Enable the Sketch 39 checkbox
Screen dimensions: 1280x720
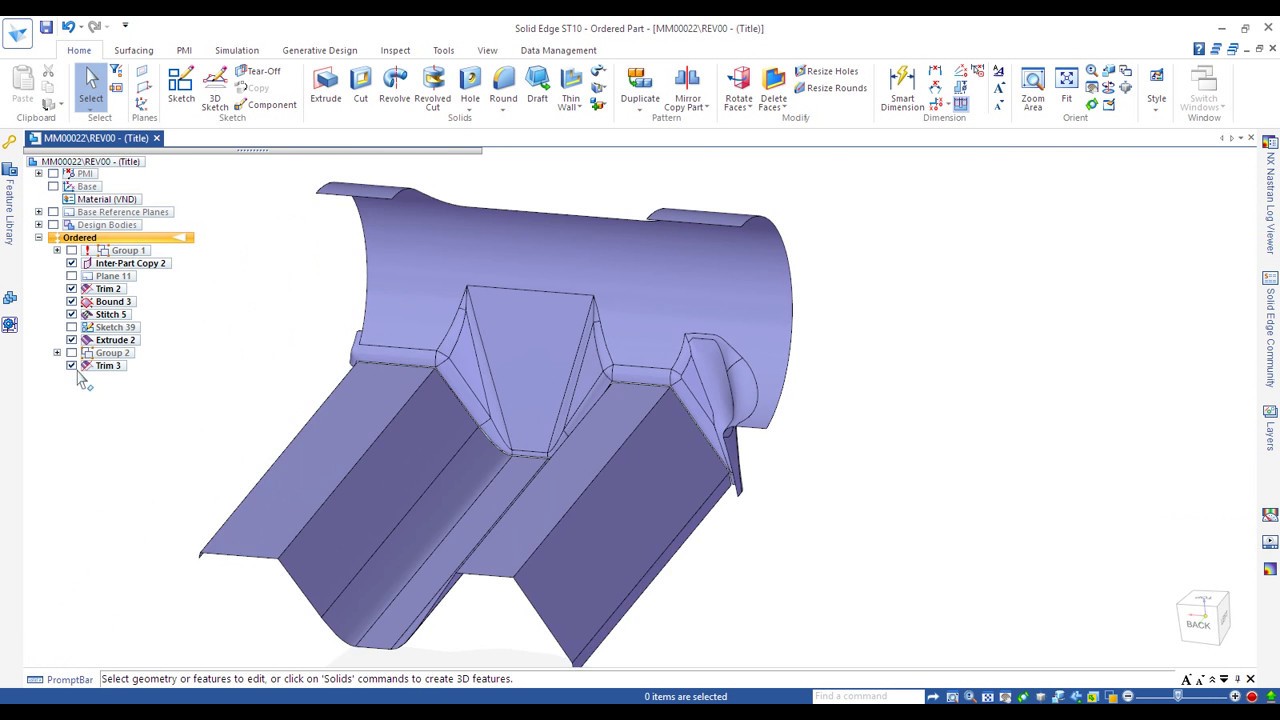pyautogui.click(x=71, y=327)
